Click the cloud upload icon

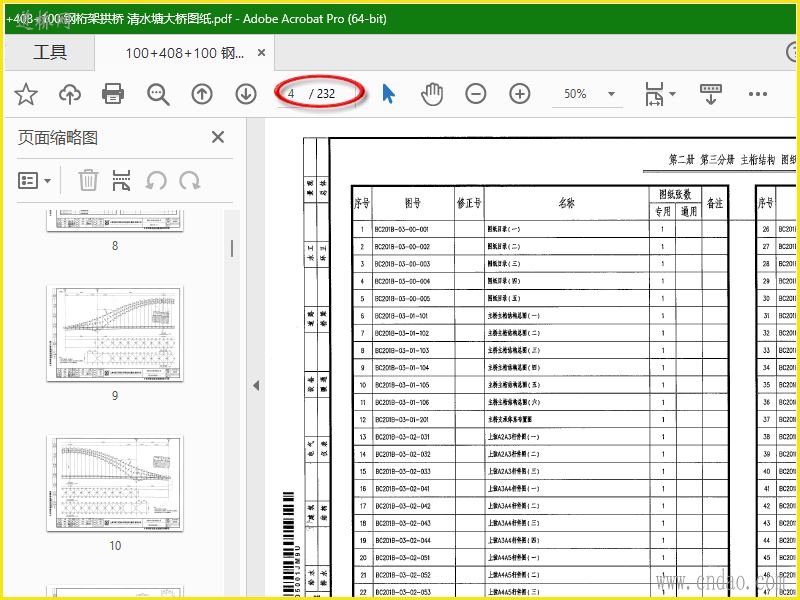70,94
